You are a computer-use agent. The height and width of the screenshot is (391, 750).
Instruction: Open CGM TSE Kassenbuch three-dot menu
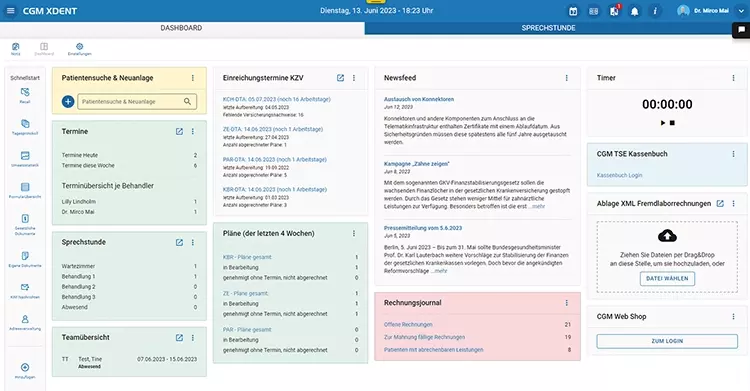coord(734,154)
